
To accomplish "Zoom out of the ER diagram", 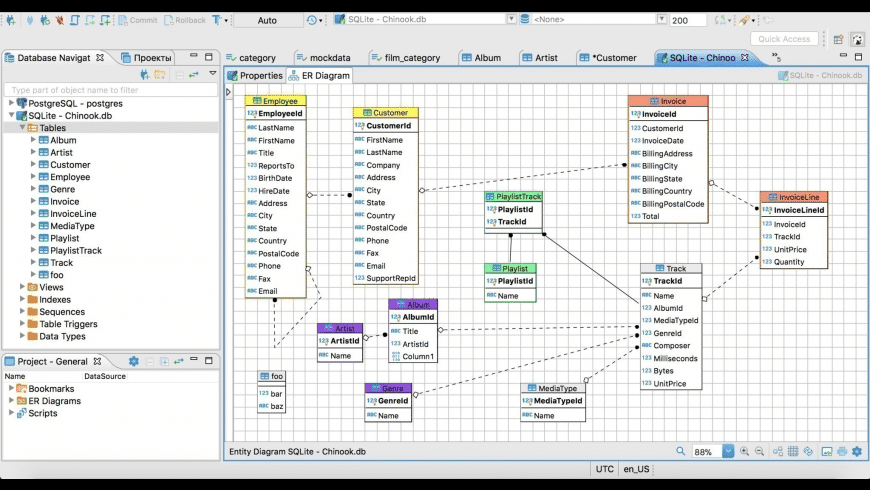I will pyautogui.click(x=760, y=452).
